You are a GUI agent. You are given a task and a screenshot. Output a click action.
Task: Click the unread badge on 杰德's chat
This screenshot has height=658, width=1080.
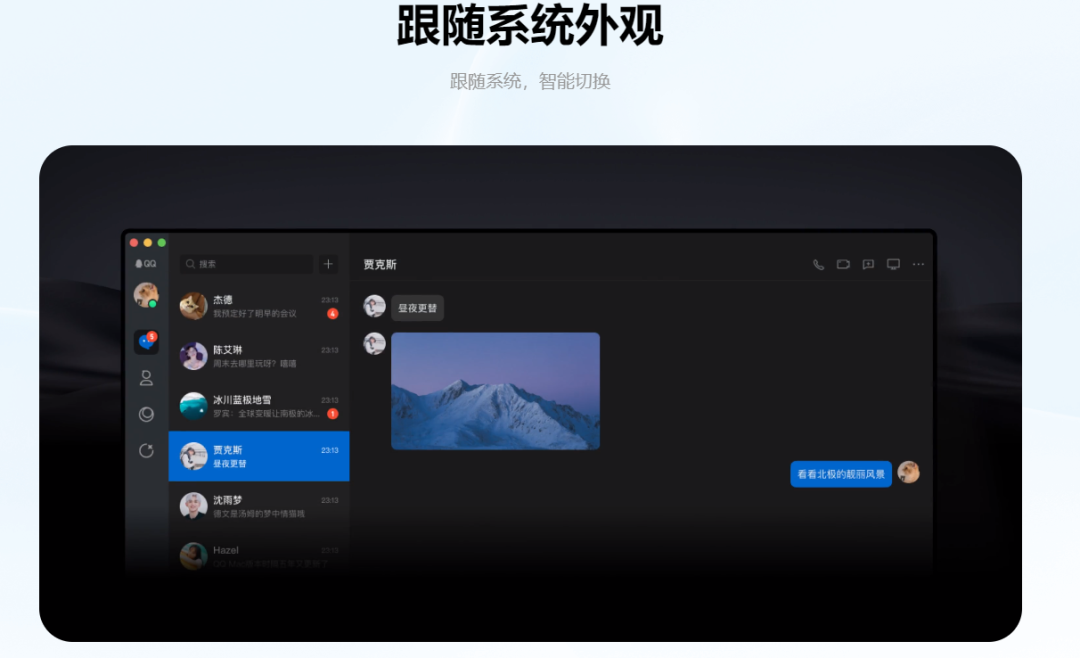click(332, 314)
